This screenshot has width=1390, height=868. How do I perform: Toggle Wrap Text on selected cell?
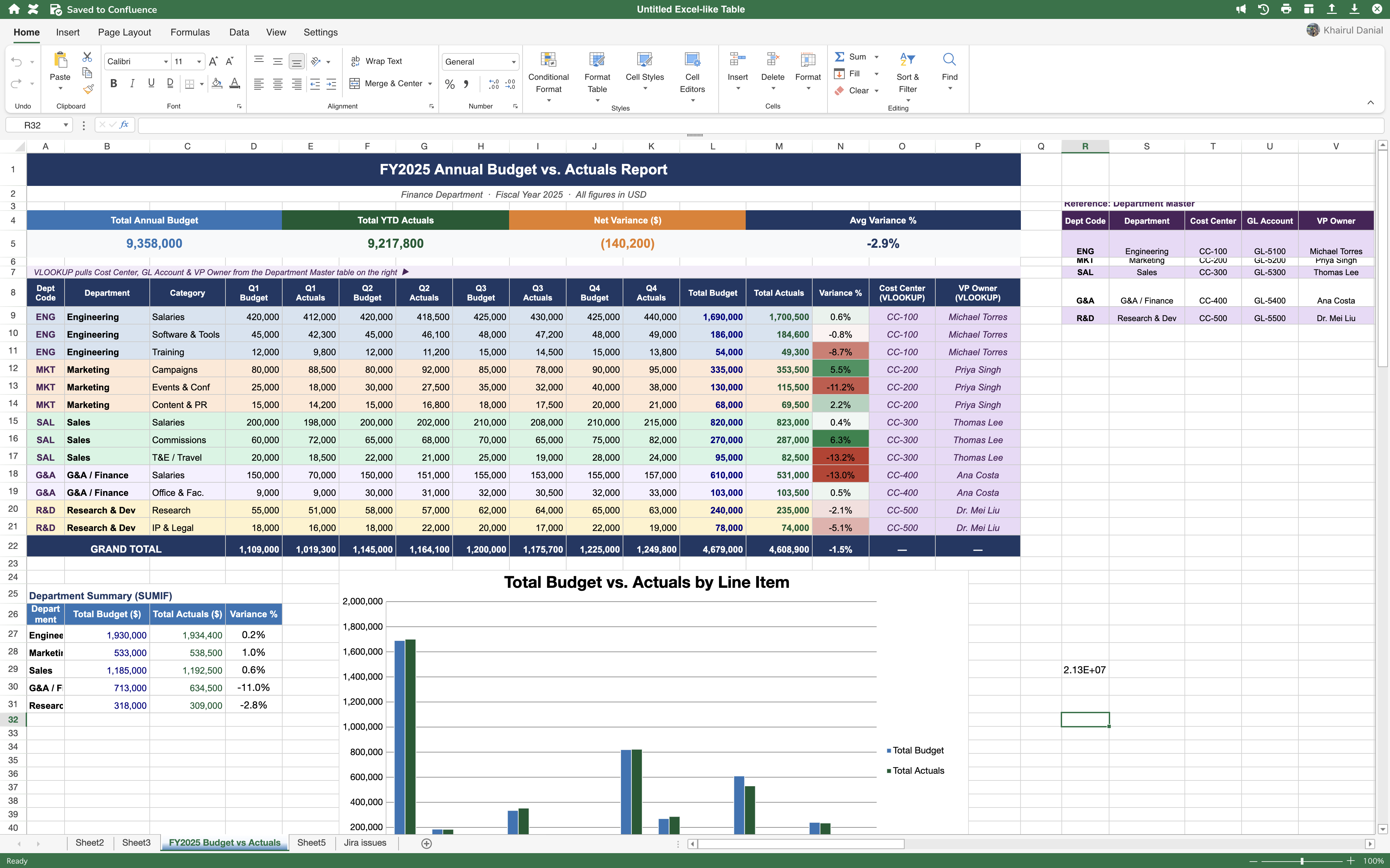point(376,61)
